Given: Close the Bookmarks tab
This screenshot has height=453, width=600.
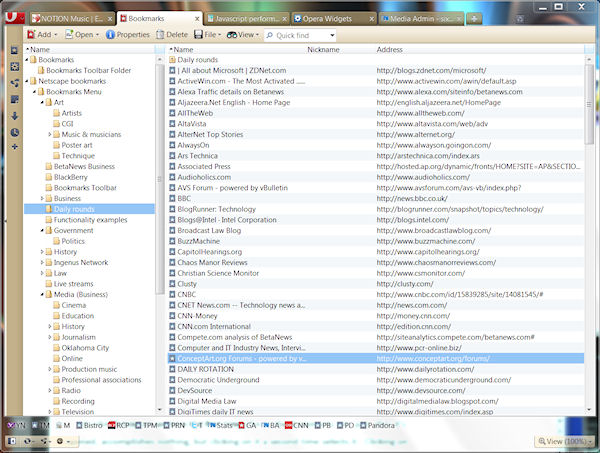Looking at the screenshot, I should tap(197, 19).
